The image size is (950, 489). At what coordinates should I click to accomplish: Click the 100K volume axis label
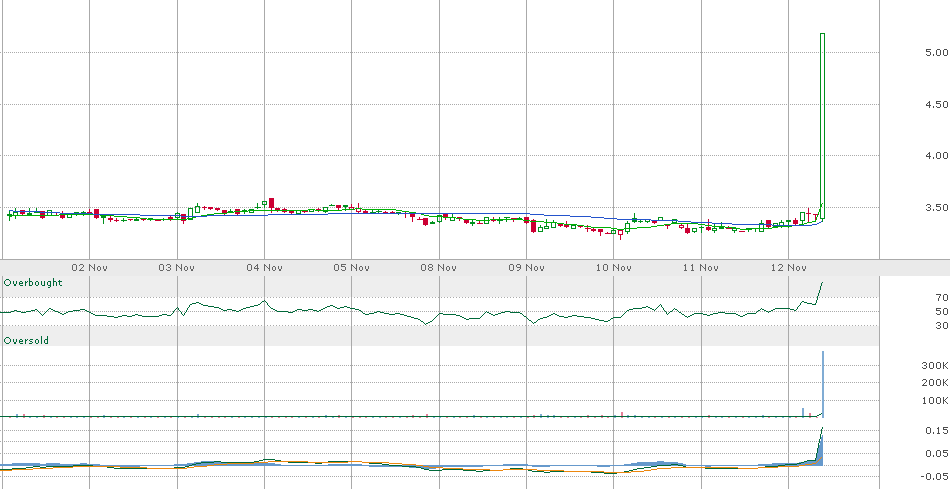[x=935, y=401]
